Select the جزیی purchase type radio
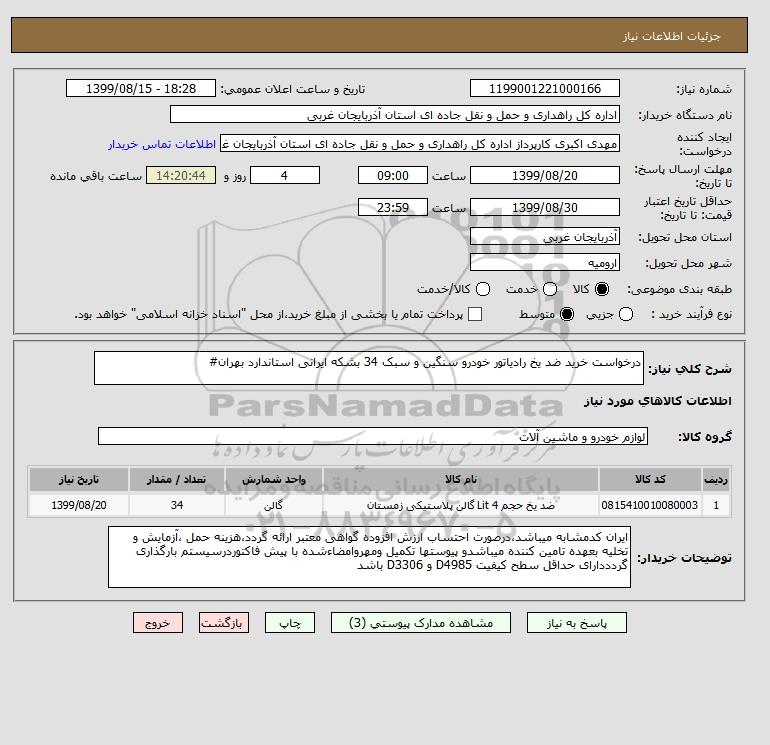Screen dimensions: 770x745 (626, 314)
